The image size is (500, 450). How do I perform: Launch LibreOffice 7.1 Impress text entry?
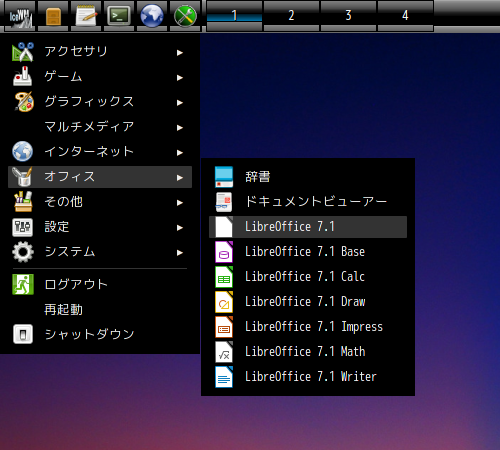click(314, 327)
